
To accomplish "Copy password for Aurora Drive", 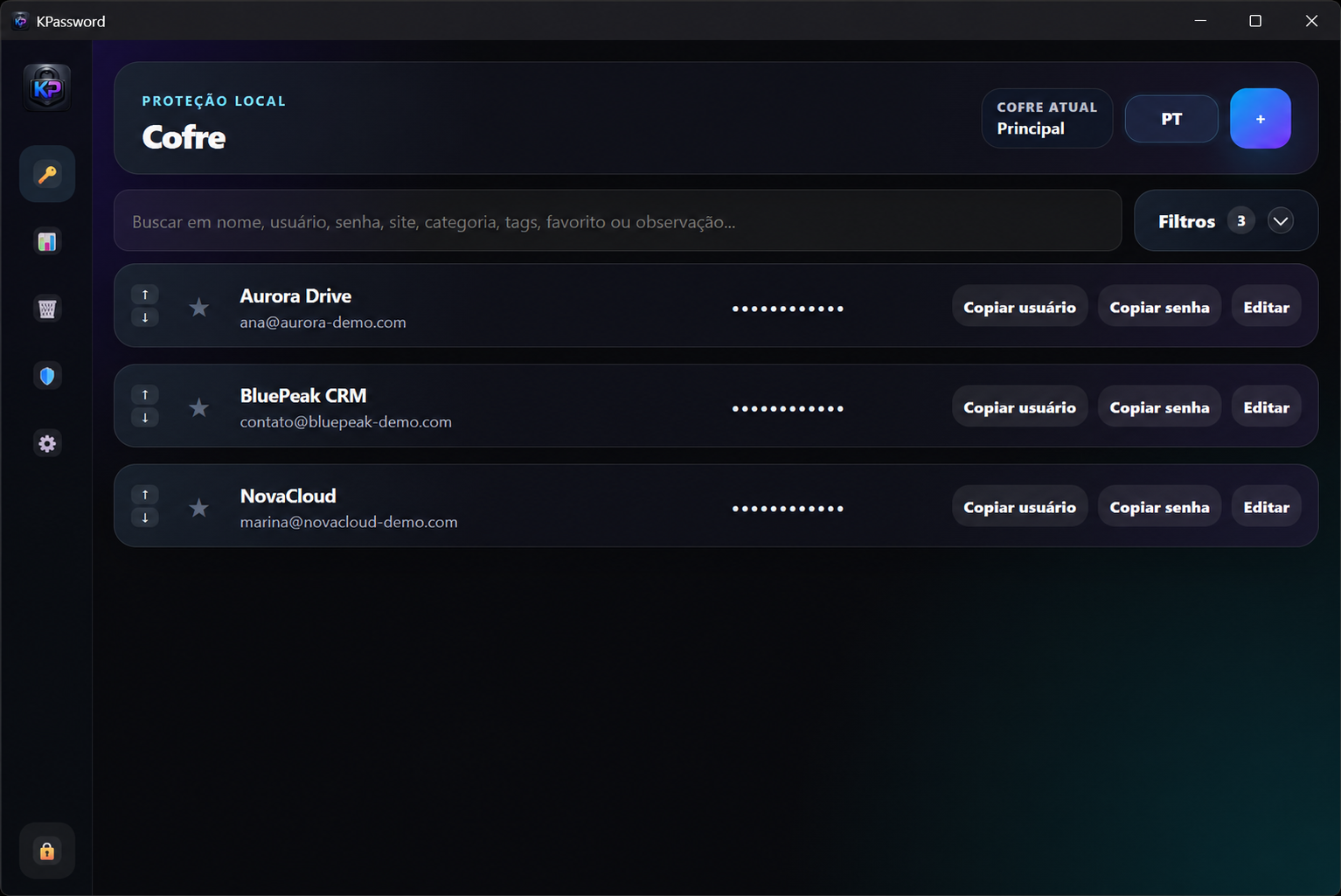I will point(1159,307).
